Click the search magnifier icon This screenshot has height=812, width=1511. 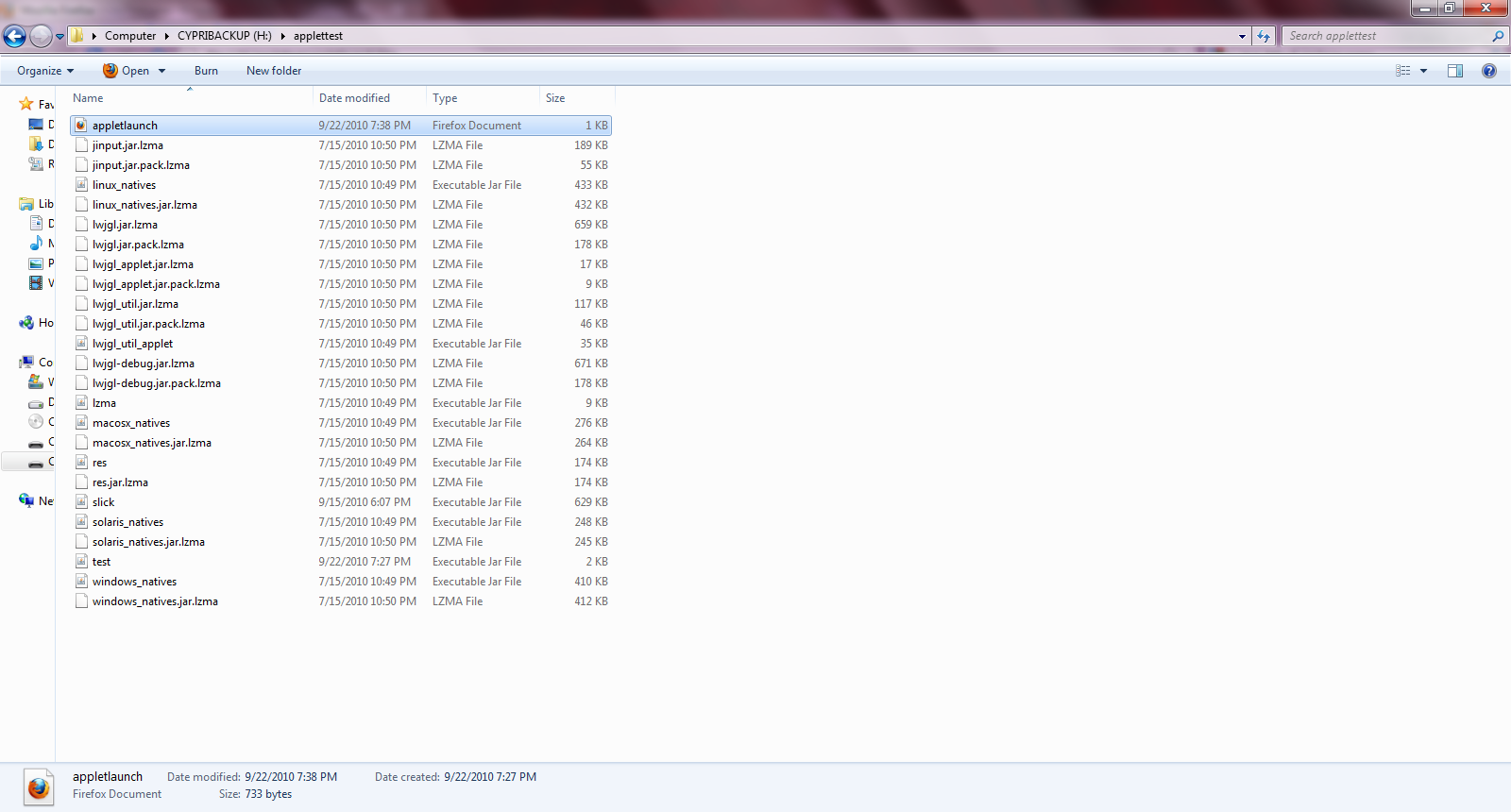click(x=1498, y=36)
